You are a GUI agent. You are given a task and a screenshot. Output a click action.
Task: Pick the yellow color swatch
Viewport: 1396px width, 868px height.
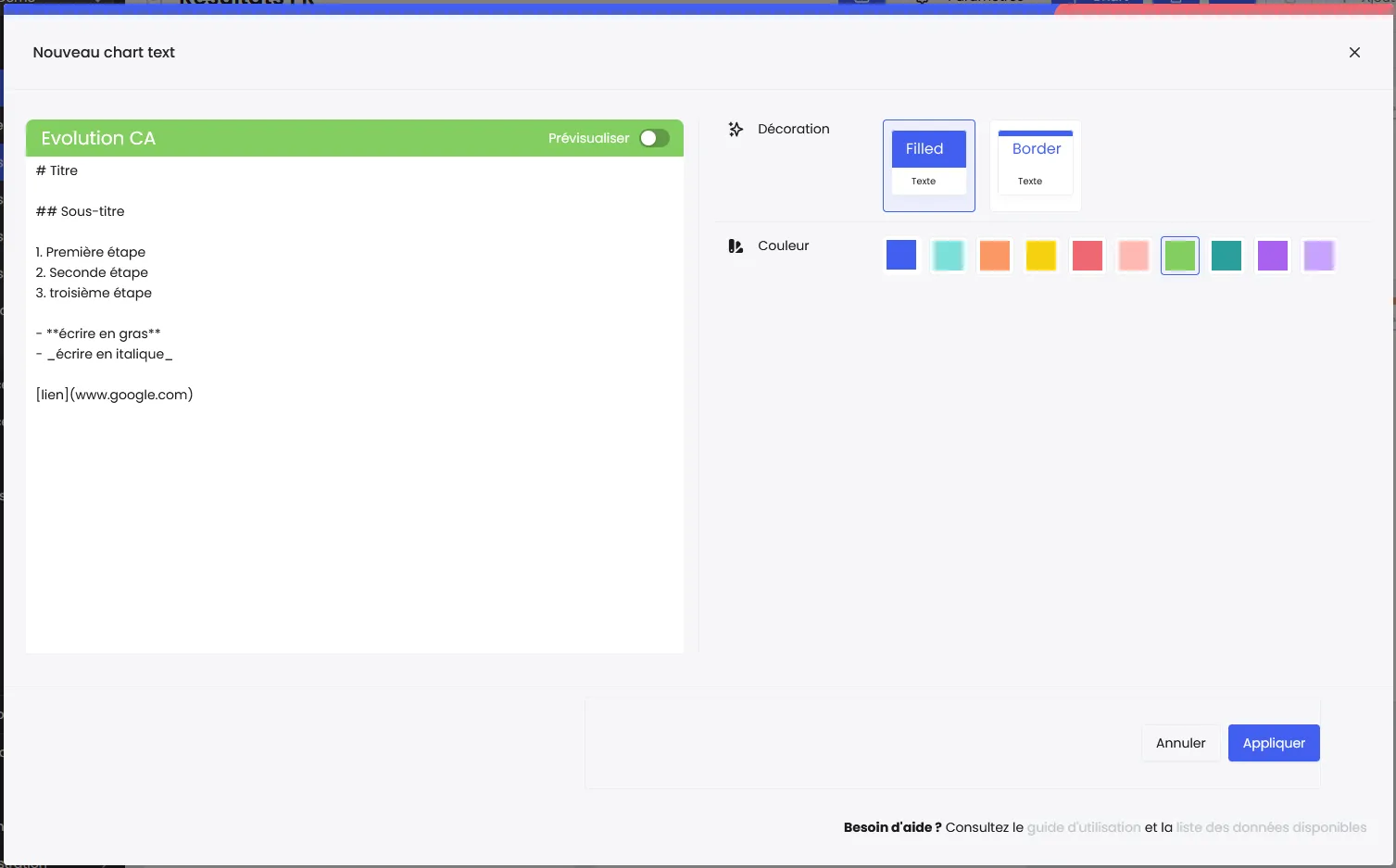[x=1040, y=255]
